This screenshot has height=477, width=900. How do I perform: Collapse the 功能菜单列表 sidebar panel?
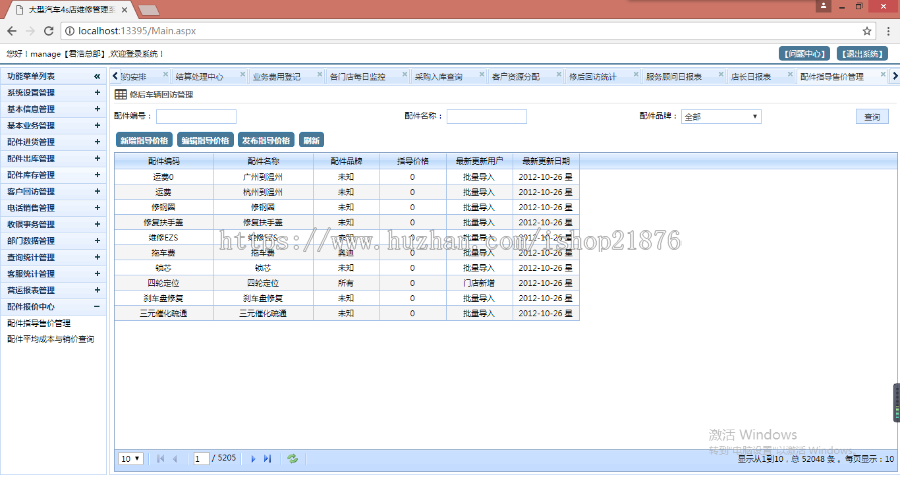click(x=97, y=76)
